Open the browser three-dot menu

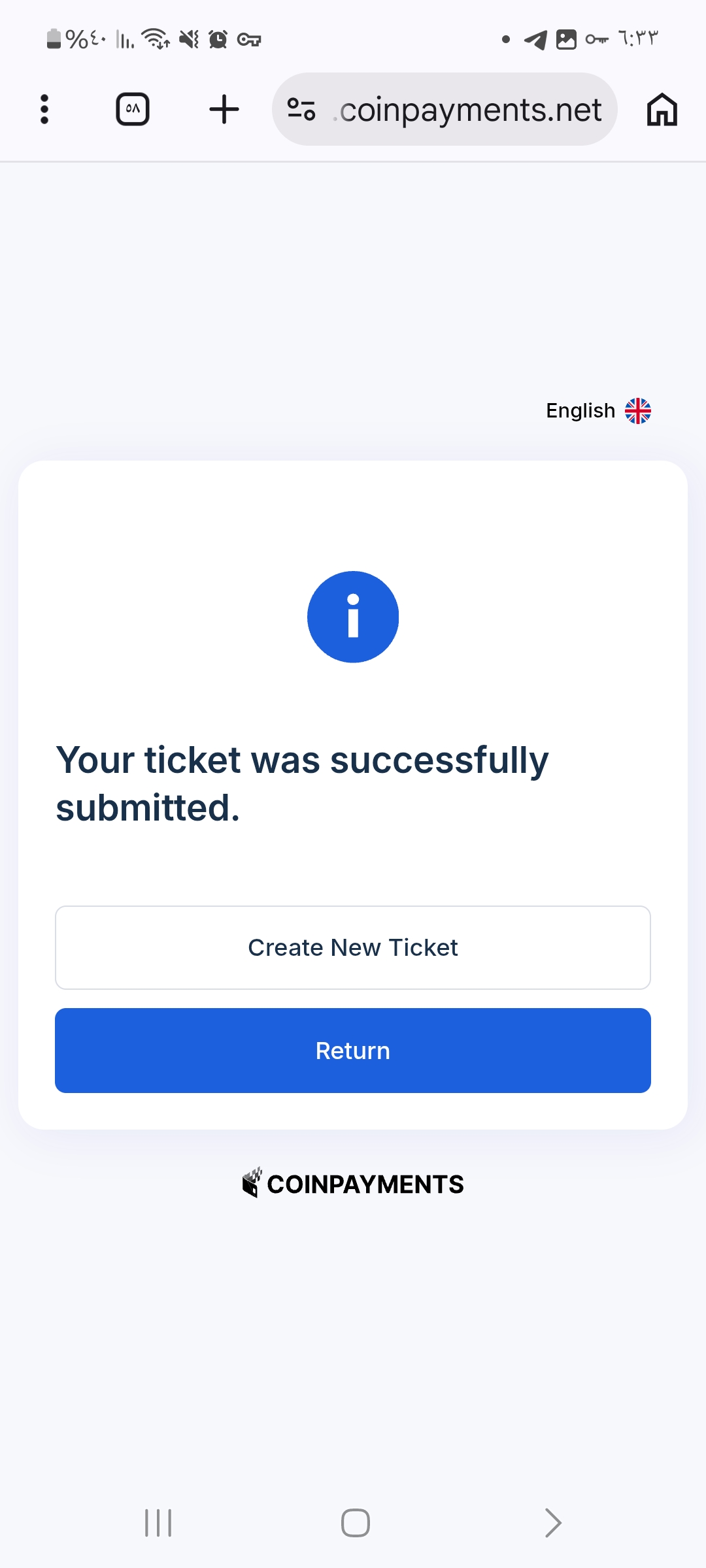coord(44,109)
